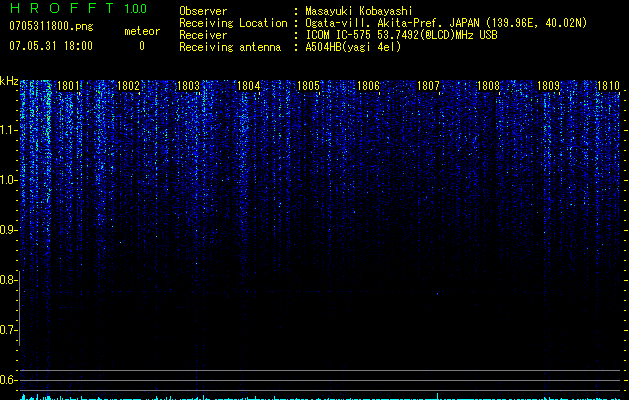Click the 1808 time marker
629x400 pixels.
point(489,86)
